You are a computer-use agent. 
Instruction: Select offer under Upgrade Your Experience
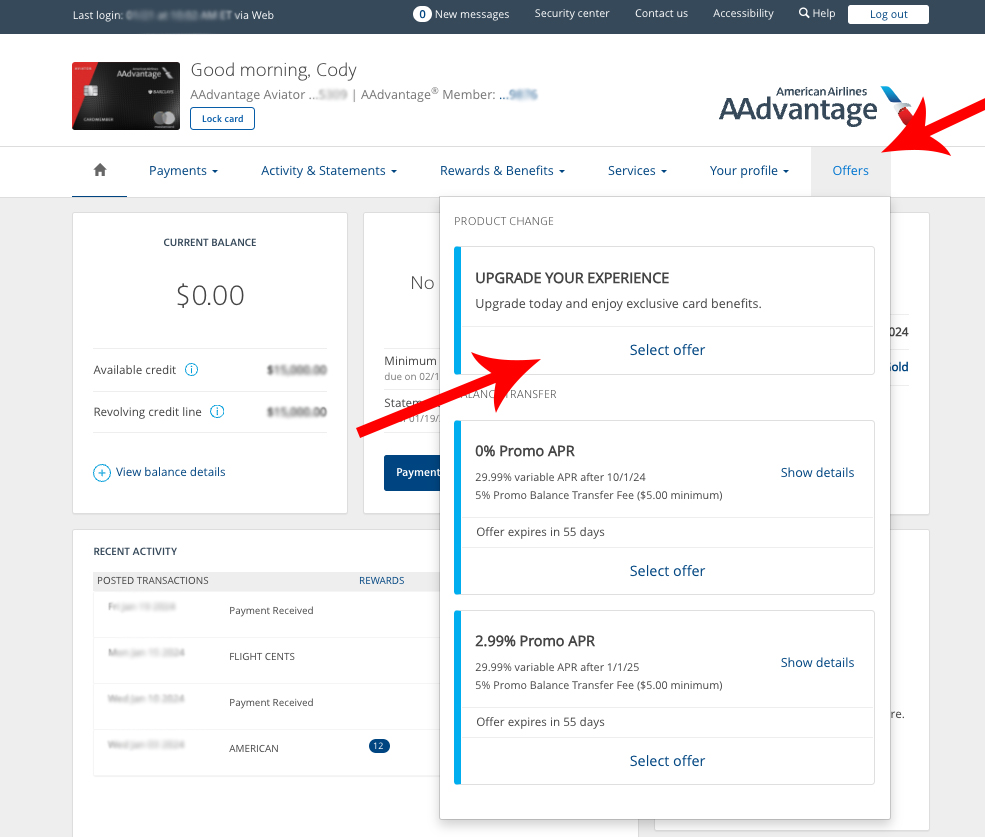667,350
